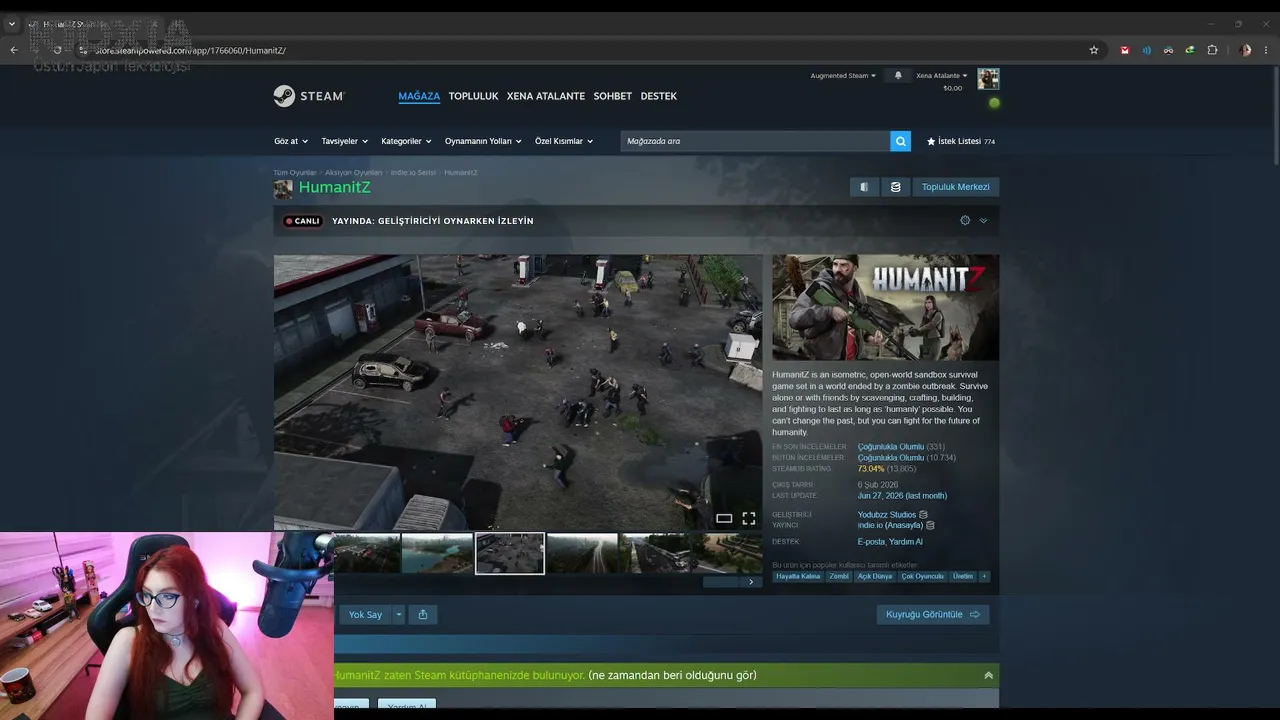Add another tag with plus button
The height and width of the screenshot is (720, 1280).
pos(984,576)
